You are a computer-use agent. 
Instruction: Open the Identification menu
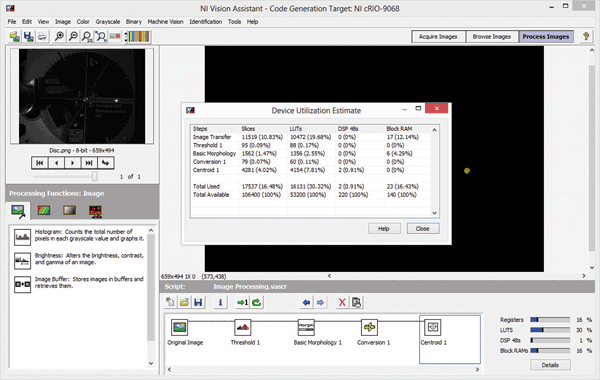point(205,21)
